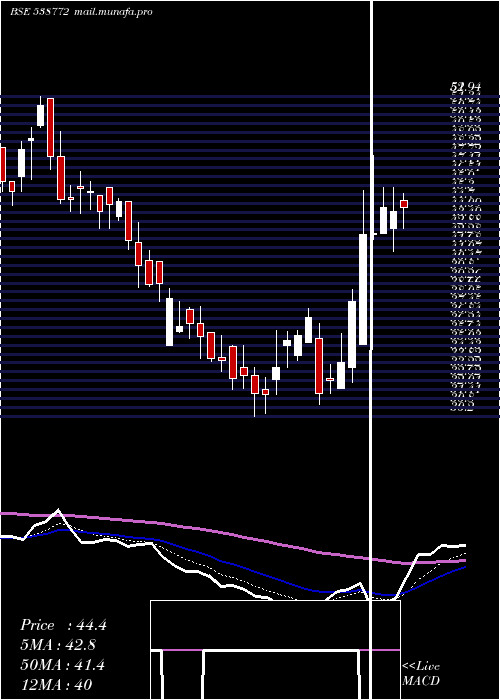Click the '<<Live MACD' label

click(x=421, y=674)
